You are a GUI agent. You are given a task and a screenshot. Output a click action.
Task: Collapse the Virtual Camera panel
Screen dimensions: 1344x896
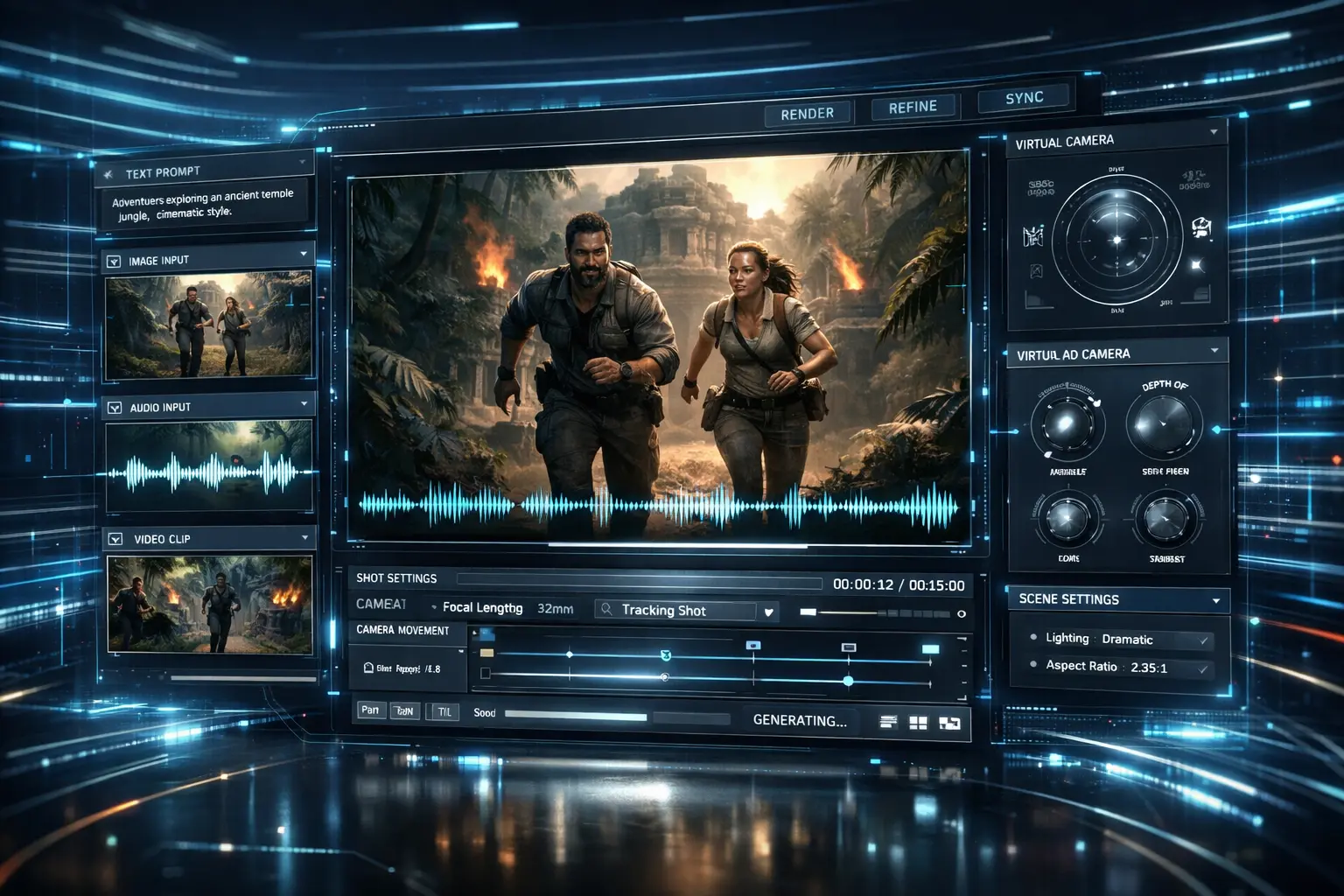(1214, 132)
